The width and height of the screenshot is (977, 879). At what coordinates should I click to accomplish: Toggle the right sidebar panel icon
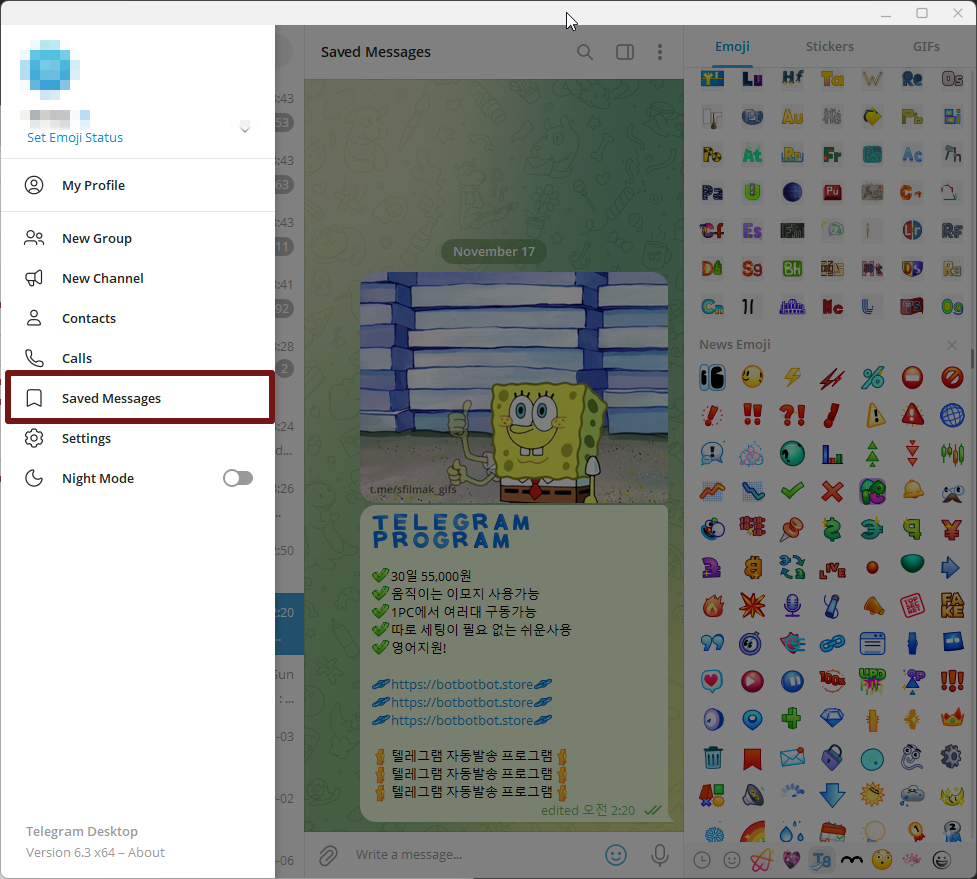click(625, 52)
